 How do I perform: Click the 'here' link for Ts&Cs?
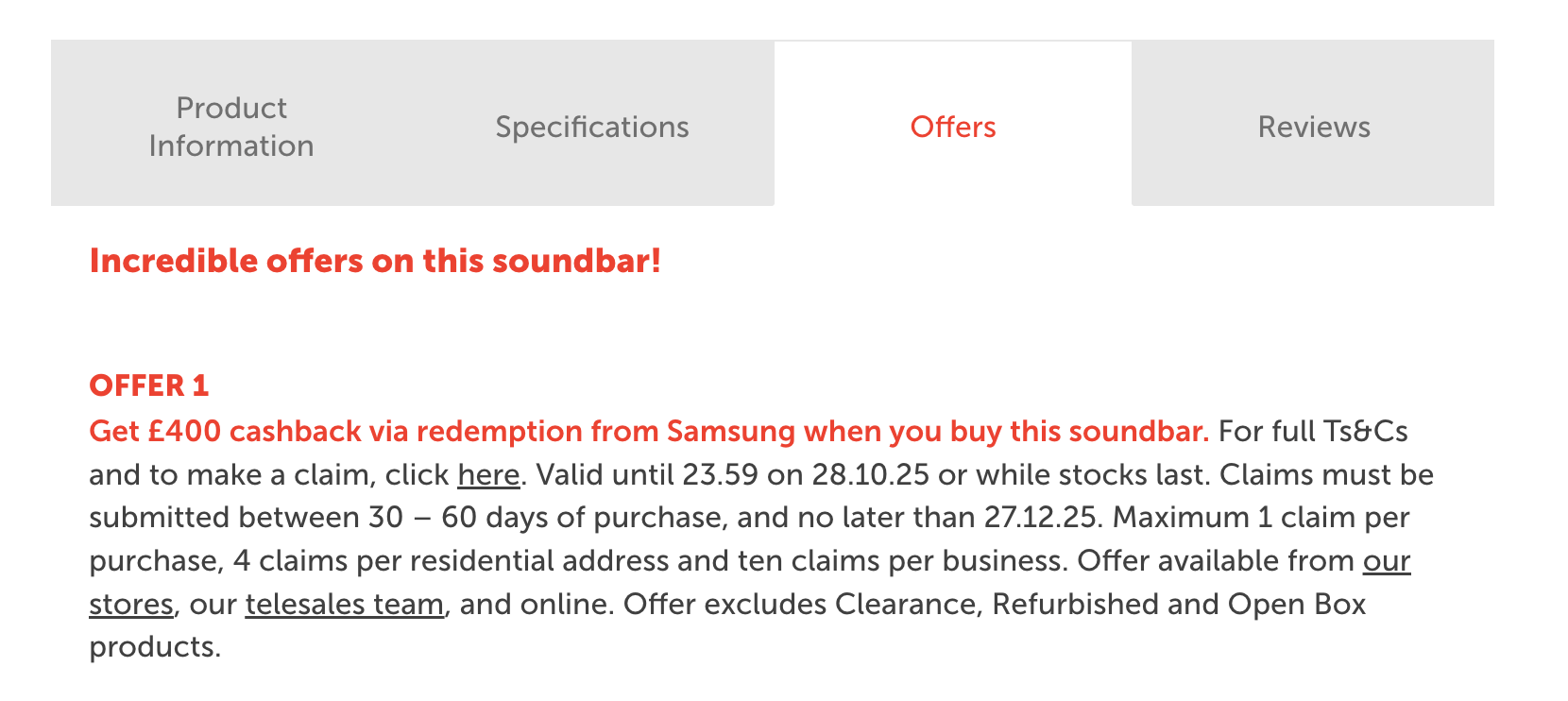point(488,474)
